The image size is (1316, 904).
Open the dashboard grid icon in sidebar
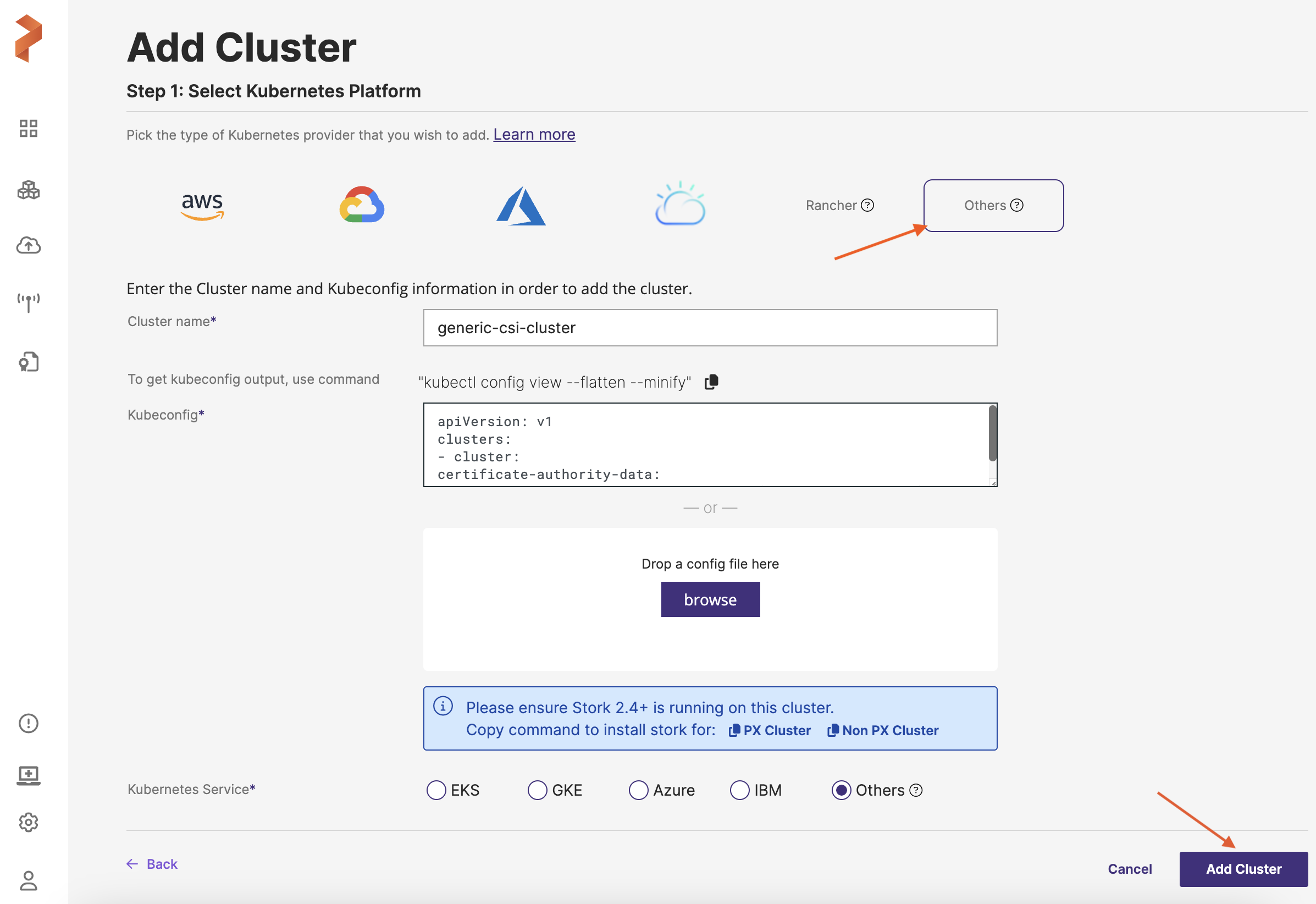[x=29, y=129]
